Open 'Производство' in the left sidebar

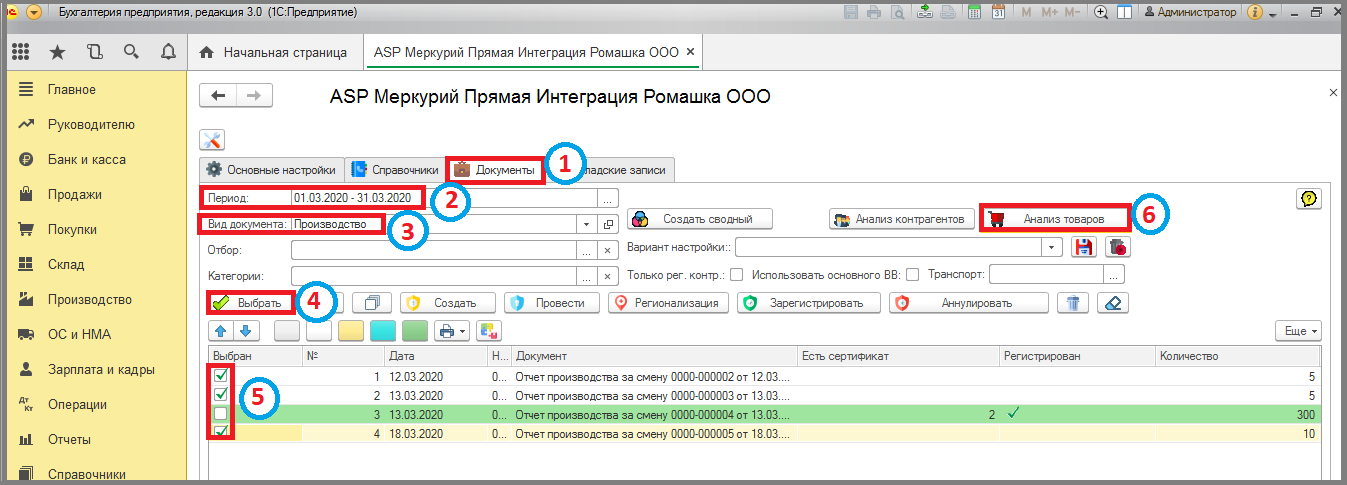[89, 300]
